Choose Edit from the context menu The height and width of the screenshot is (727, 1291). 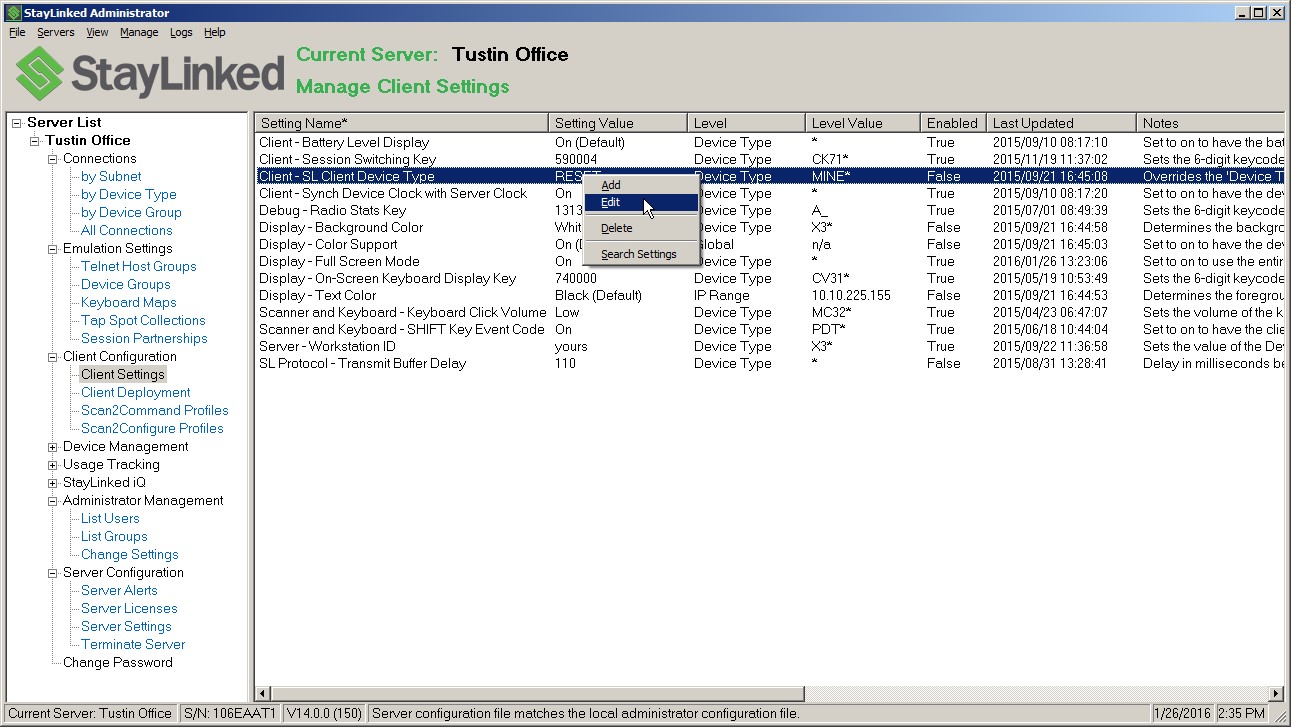click(640, 202)
